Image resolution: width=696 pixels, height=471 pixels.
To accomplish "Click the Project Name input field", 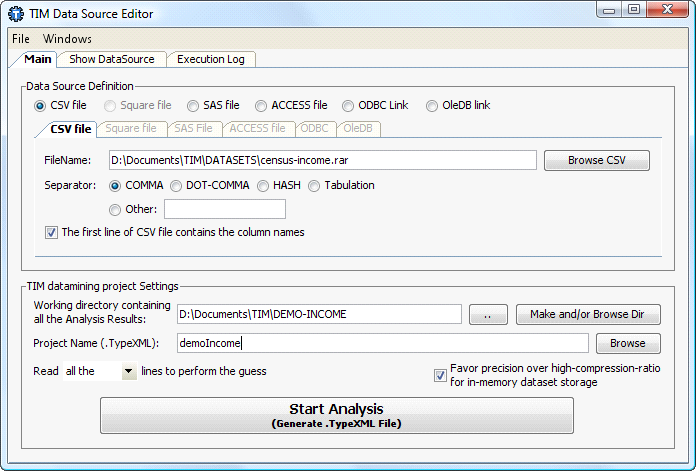I will click(383, 343).
